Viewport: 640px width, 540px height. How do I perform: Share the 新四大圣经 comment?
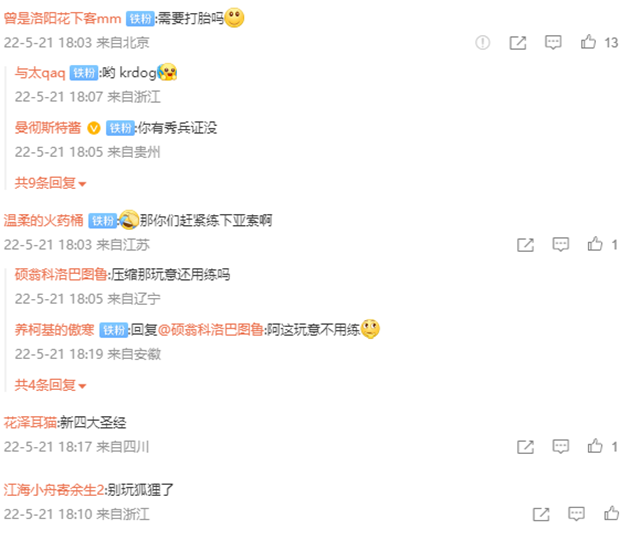(x=525, y=447)
